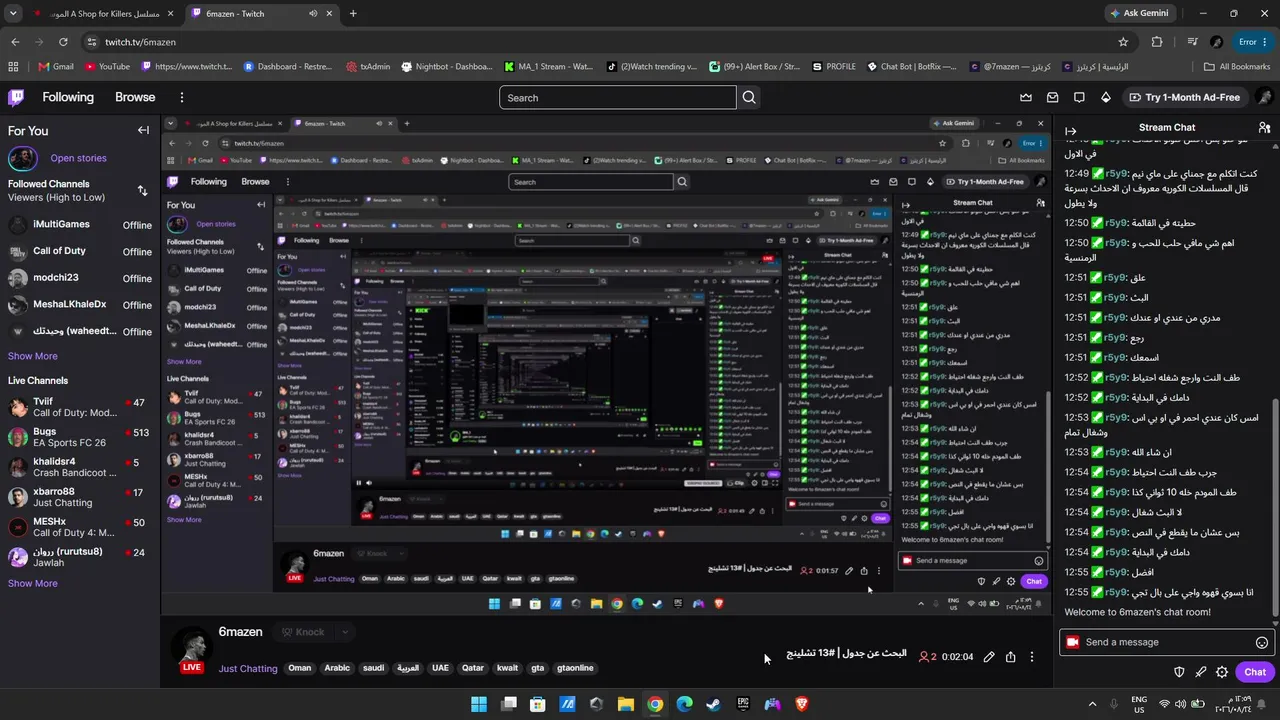Edit stream info with the pencil icon
1280x720 pixels.
989,657
